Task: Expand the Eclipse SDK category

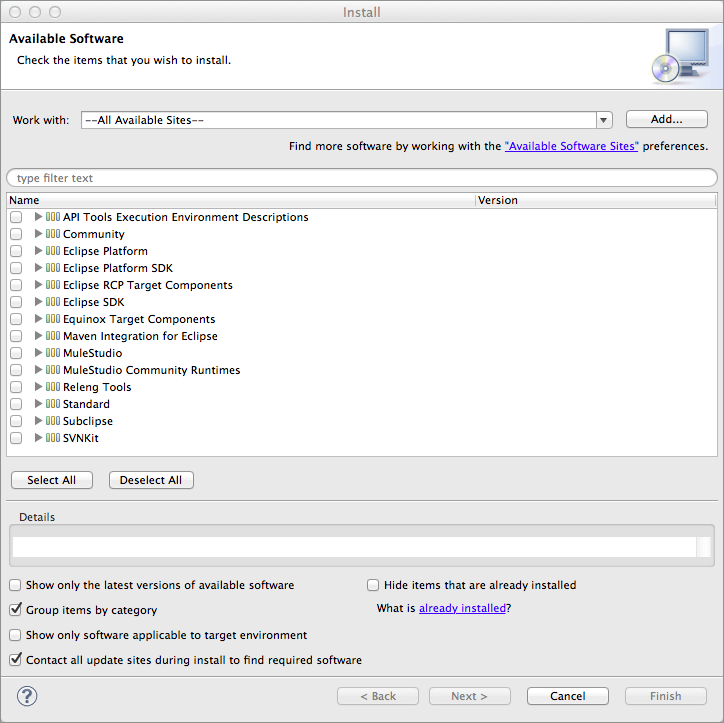Action: [38, 301]
